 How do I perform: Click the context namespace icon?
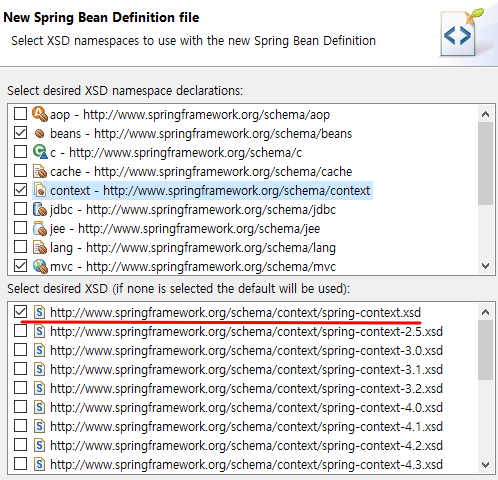click(x=40, y=190)
